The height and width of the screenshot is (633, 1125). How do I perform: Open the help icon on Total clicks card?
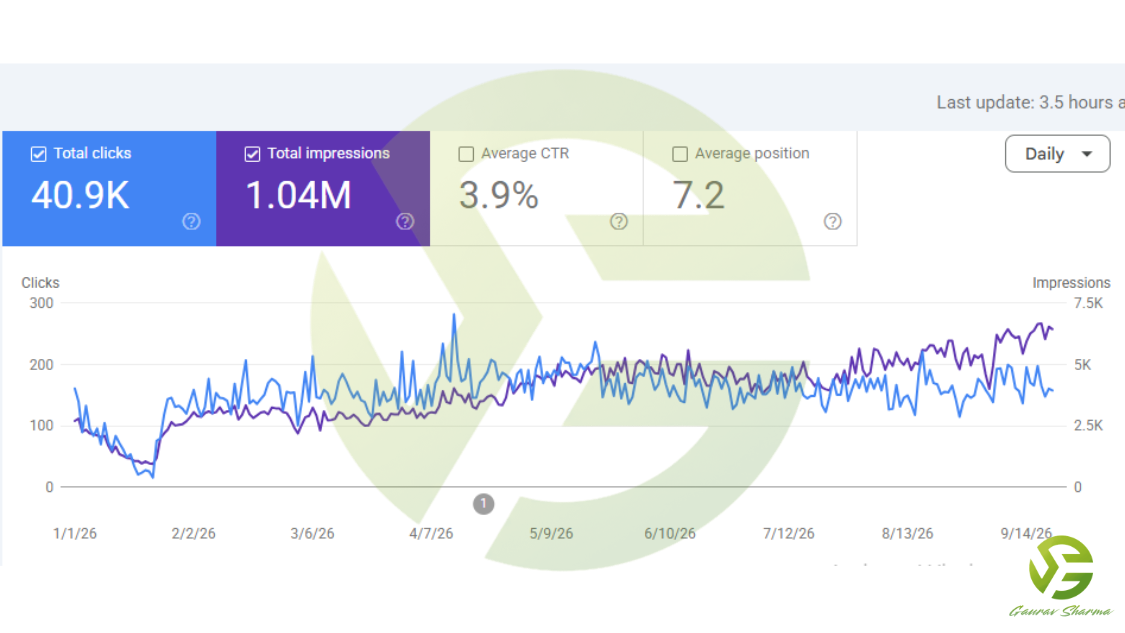191,222
